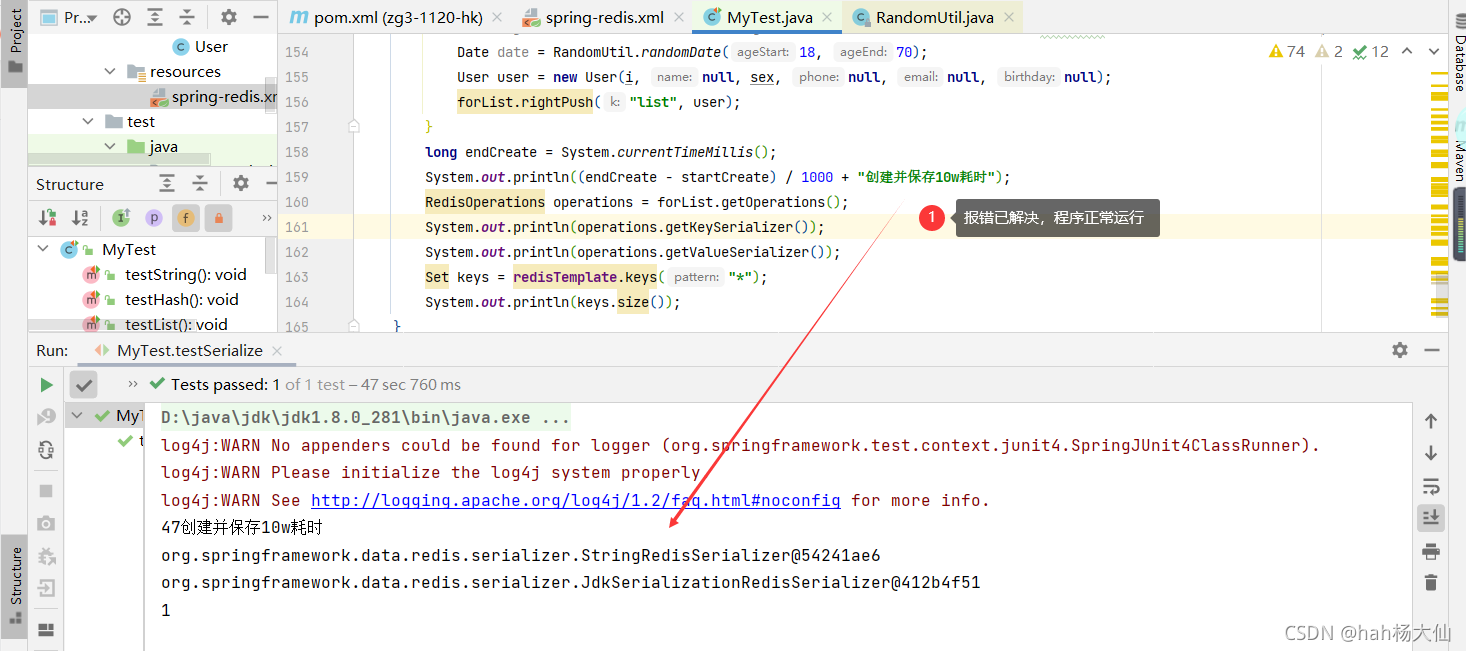Image resolution: width=1466 pixels, height=651 pixels.
Task: Click the layout restore icon in Run sidebar
Action: tap(46, 630)
